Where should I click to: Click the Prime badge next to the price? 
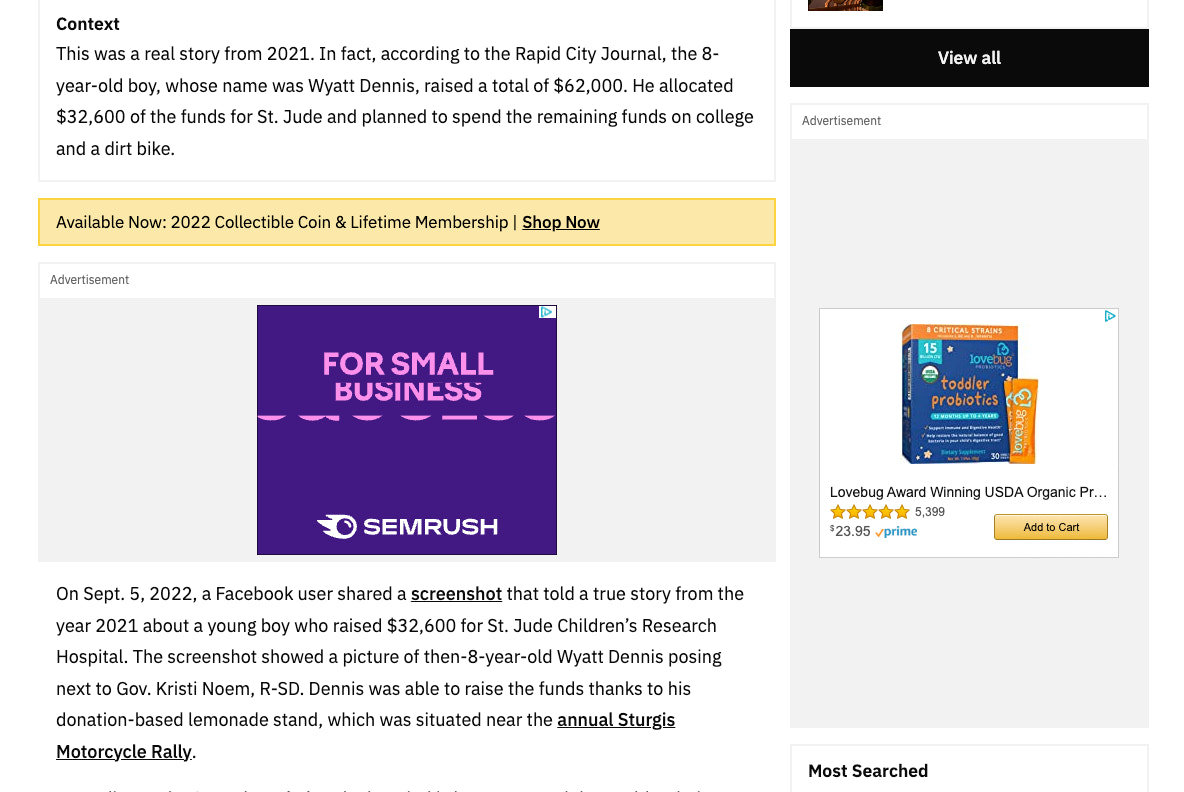tap(896, 532)
